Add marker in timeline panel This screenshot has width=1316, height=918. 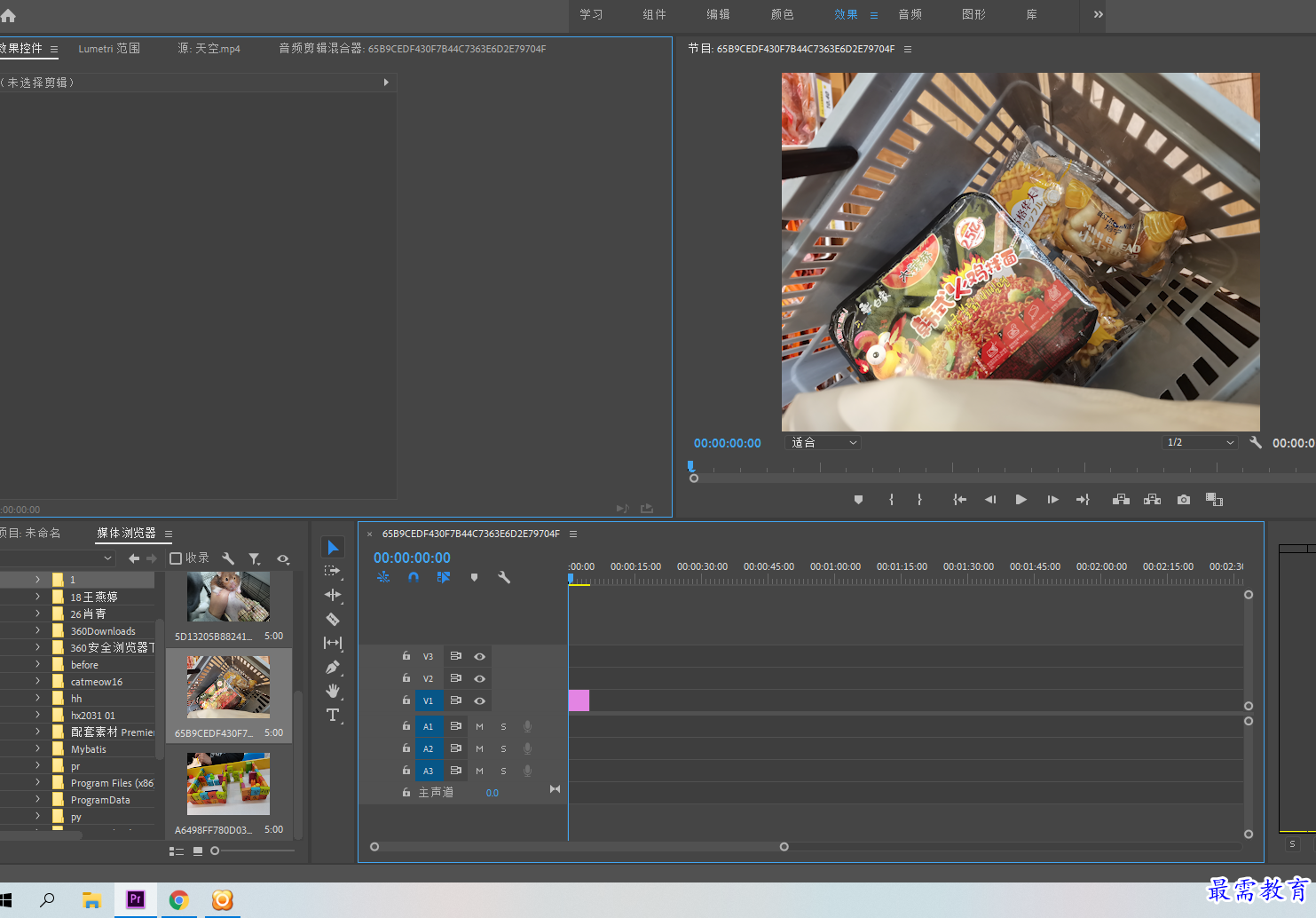click(474, 577)
